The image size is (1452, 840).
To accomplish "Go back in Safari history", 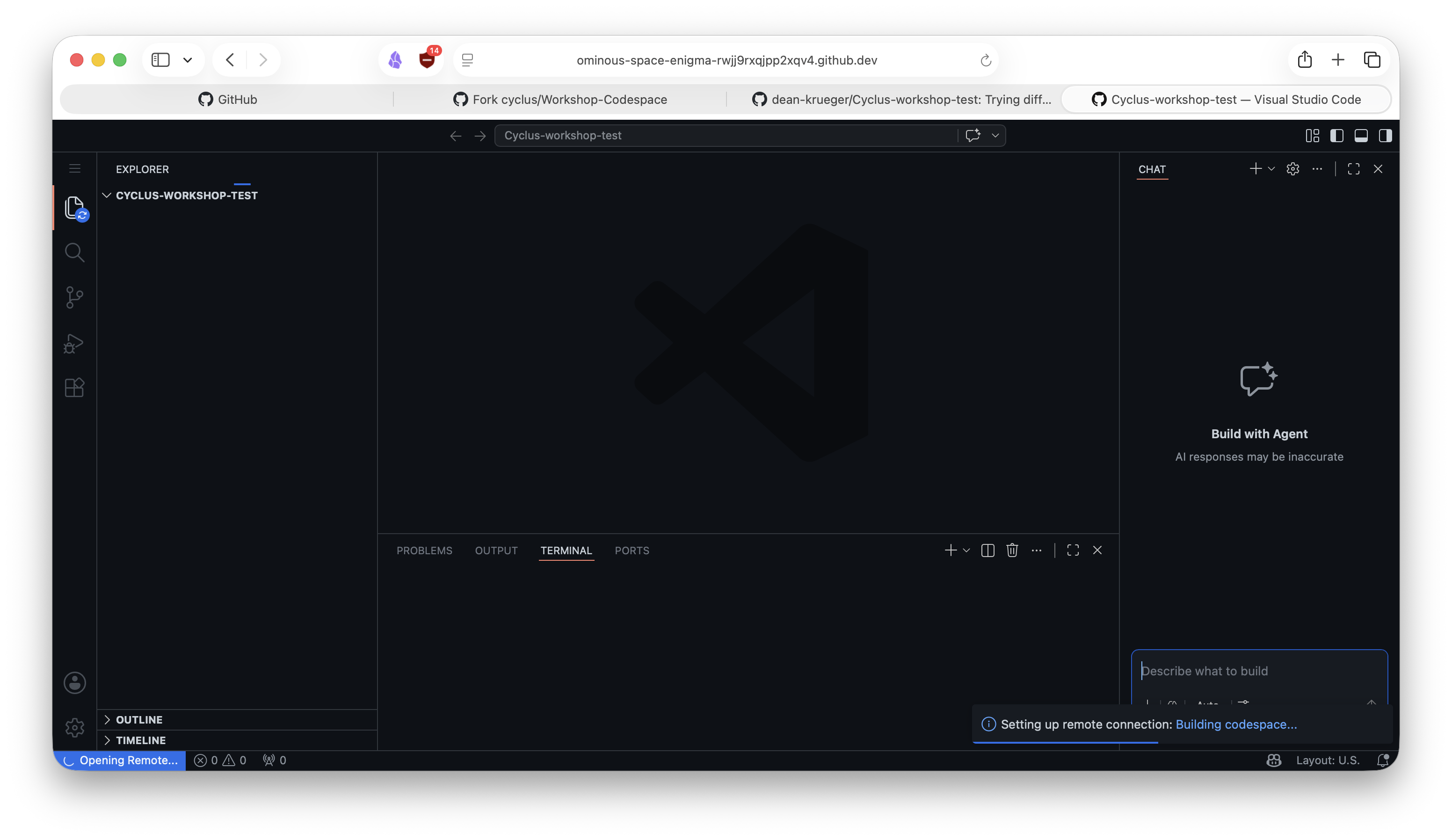I will point(230,60).
